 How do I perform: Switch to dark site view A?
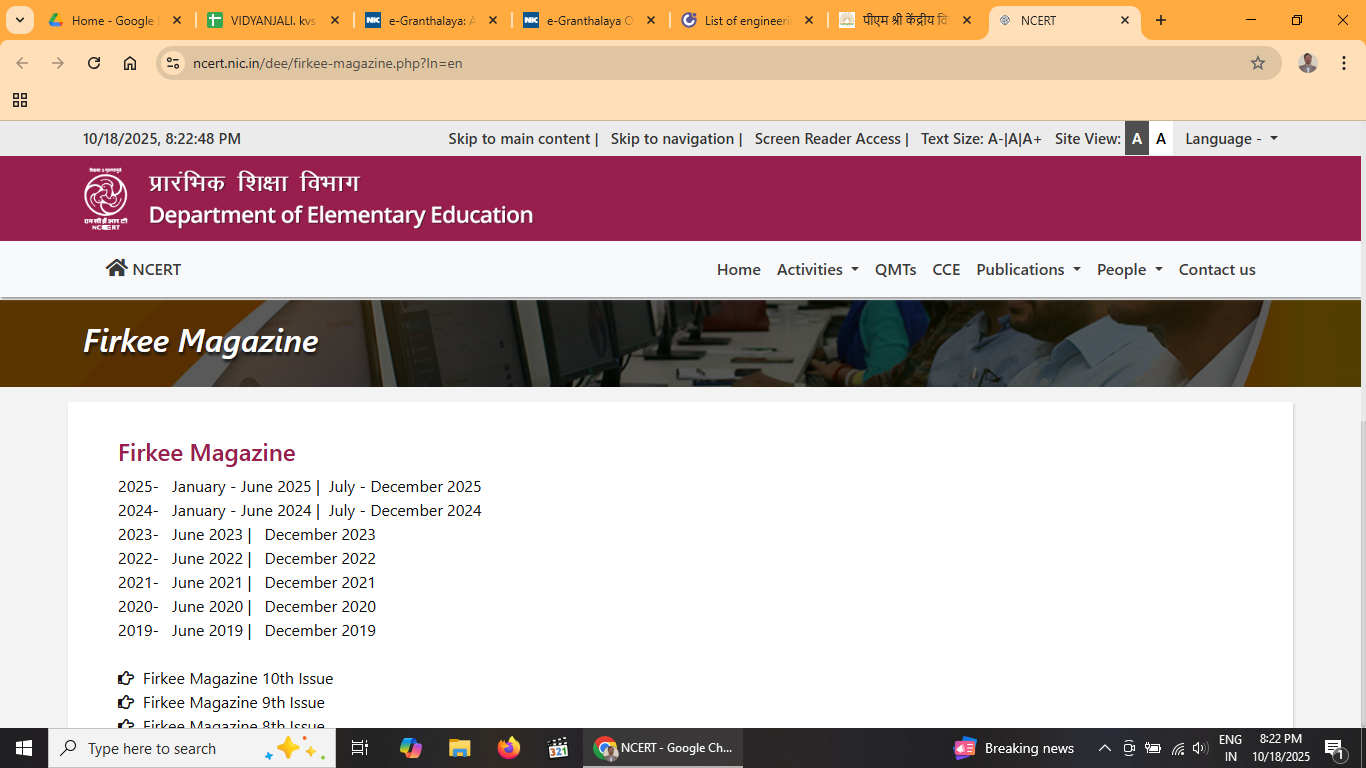click(x=1136, y=139)
